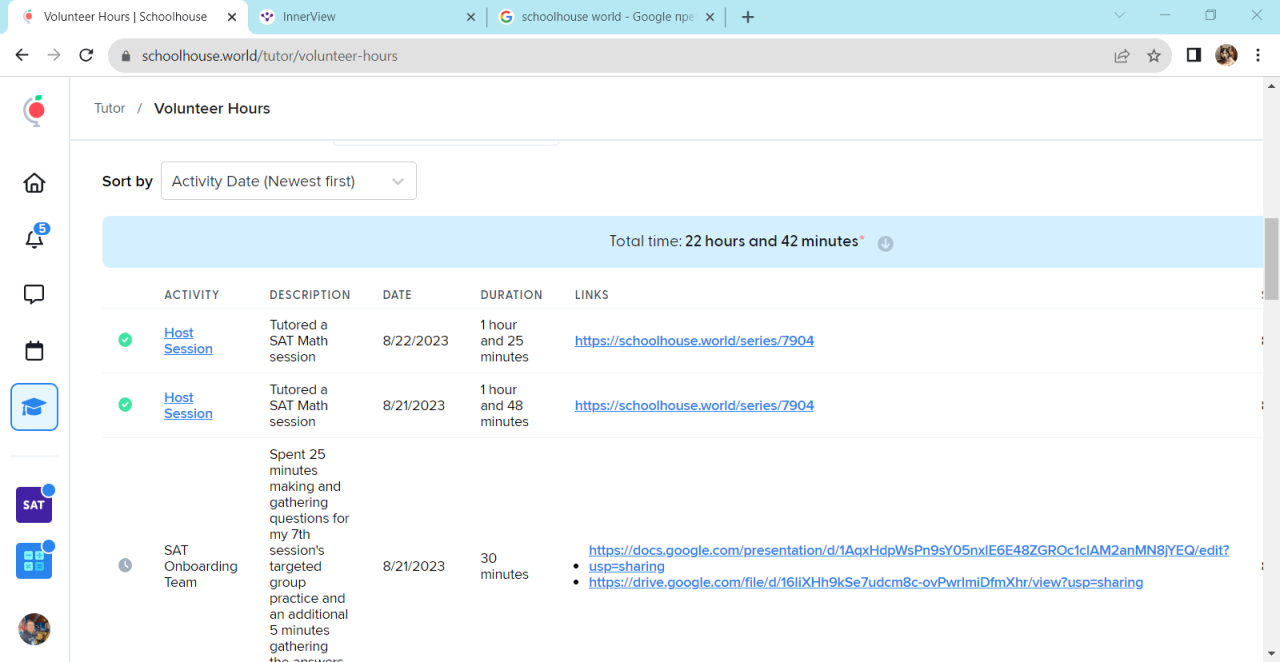Screen dimensions: 1280x662
Task: Open the Chrome three-dot menu
Action: tap(1258, 56)
